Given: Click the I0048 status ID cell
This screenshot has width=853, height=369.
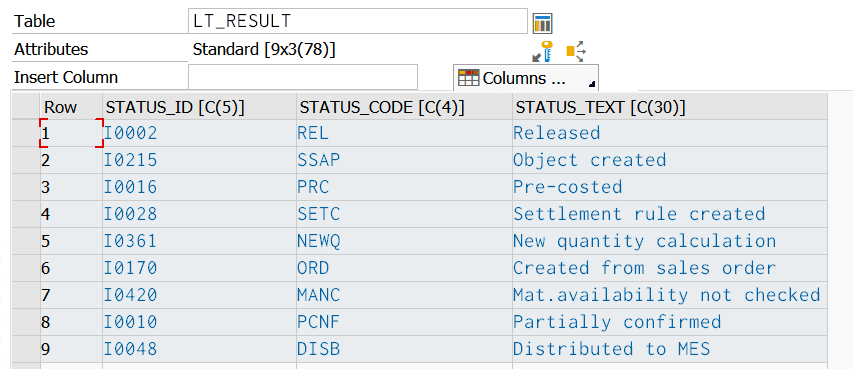Looking at the screenshot, I should pyautogui.click(x=199, y=348).
